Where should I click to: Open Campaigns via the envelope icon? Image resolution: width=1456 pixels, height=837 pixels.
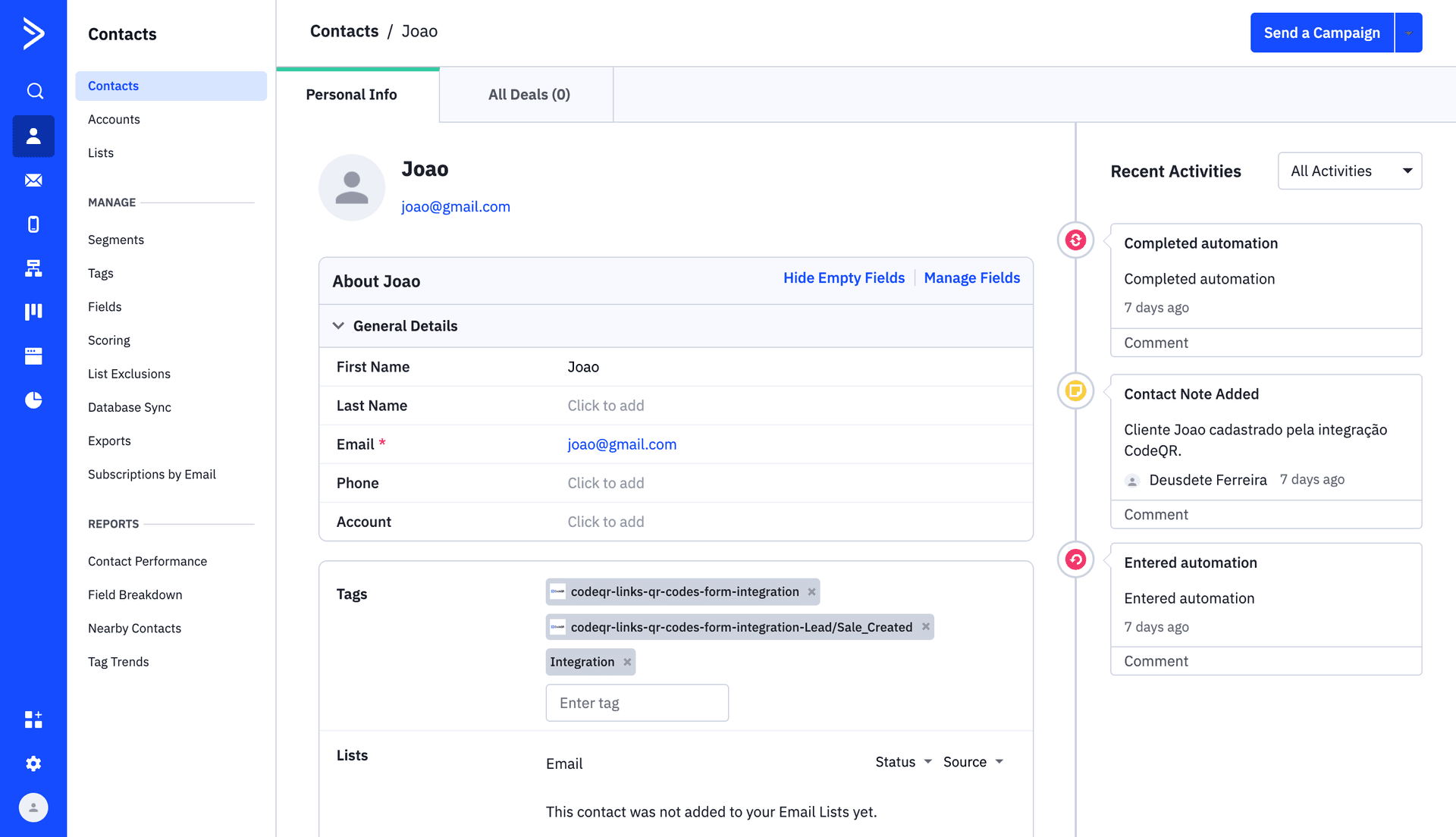[x=33, y=180]
